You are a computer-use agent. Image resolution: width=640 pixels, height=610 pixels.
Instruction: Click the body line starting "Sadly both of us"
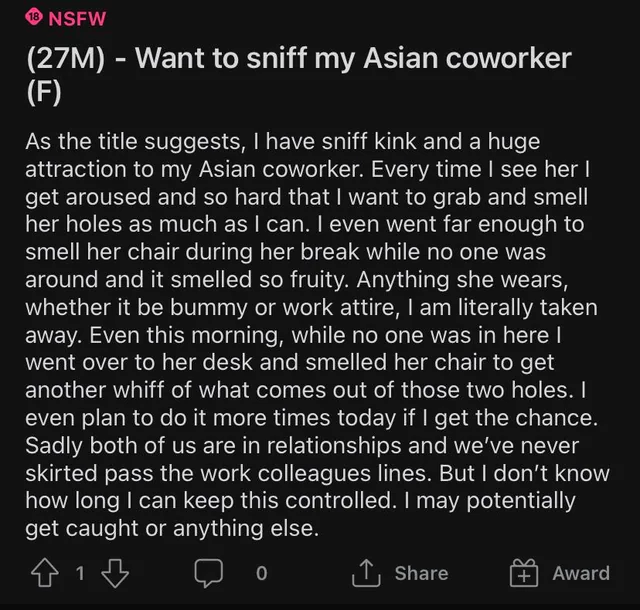pos(302,445)
